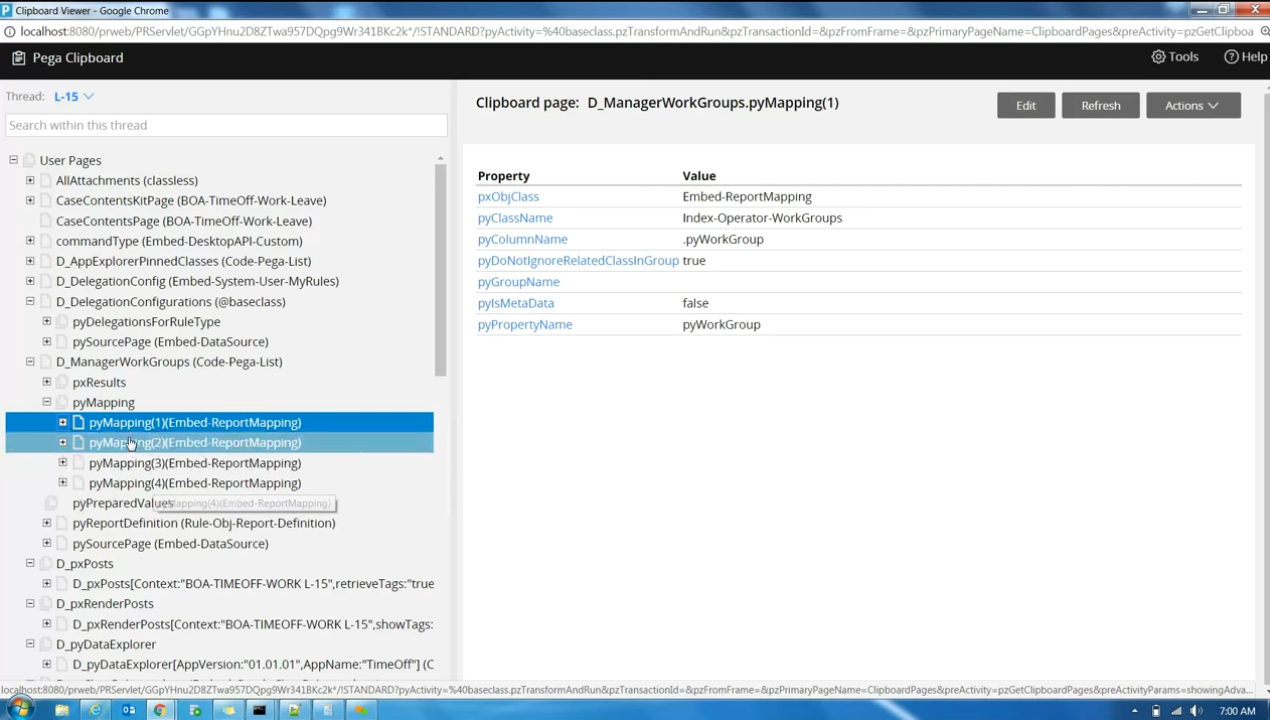
Task: Open the Actions dropdown menu
Action: pyautogui.click(x=1192, y=105)
